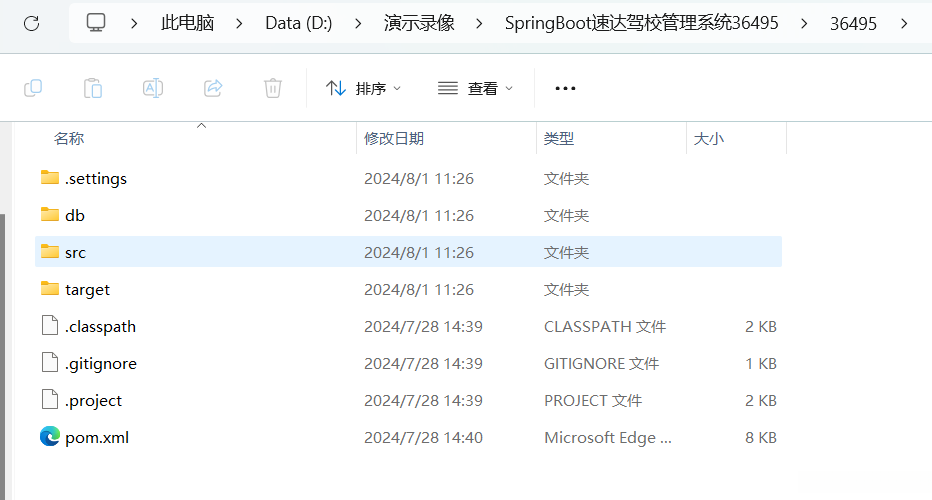Viewport: 932px width, 500px height.
Task: Open the 排序 sort dropdown
Action: [364, 88]
